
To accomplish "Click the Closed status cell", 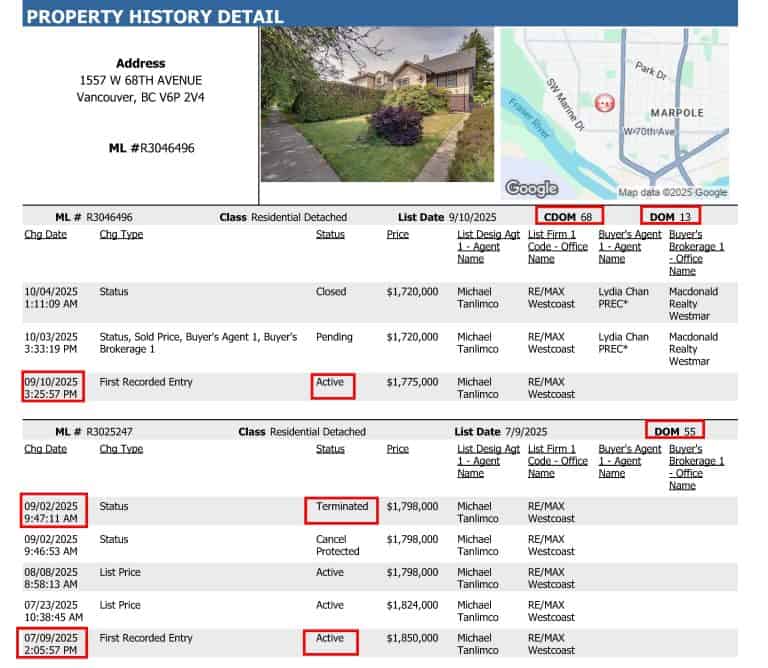I will tap(331, 292).
